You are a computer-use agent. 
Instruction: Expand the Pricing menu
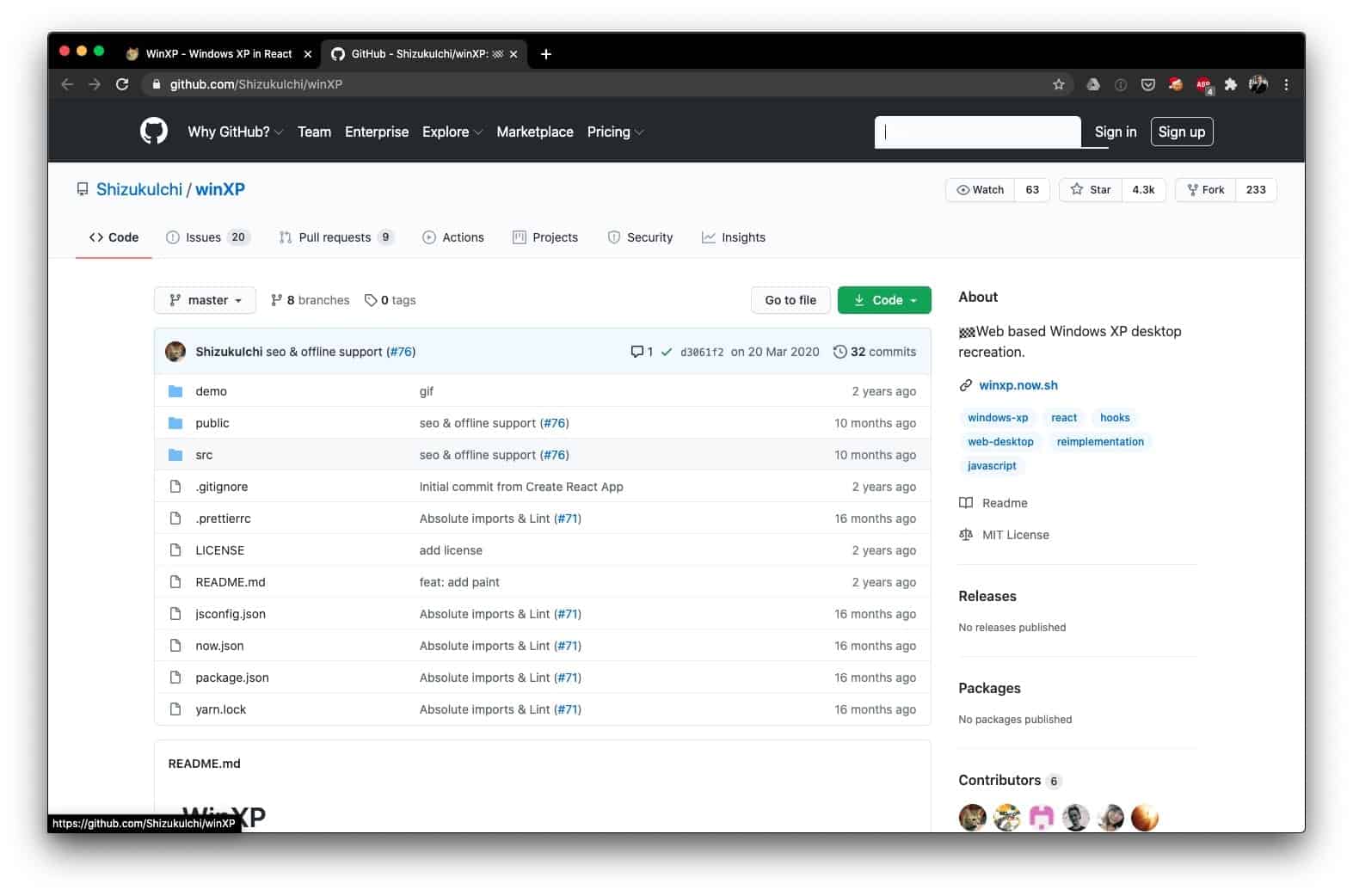coord(615,132)
